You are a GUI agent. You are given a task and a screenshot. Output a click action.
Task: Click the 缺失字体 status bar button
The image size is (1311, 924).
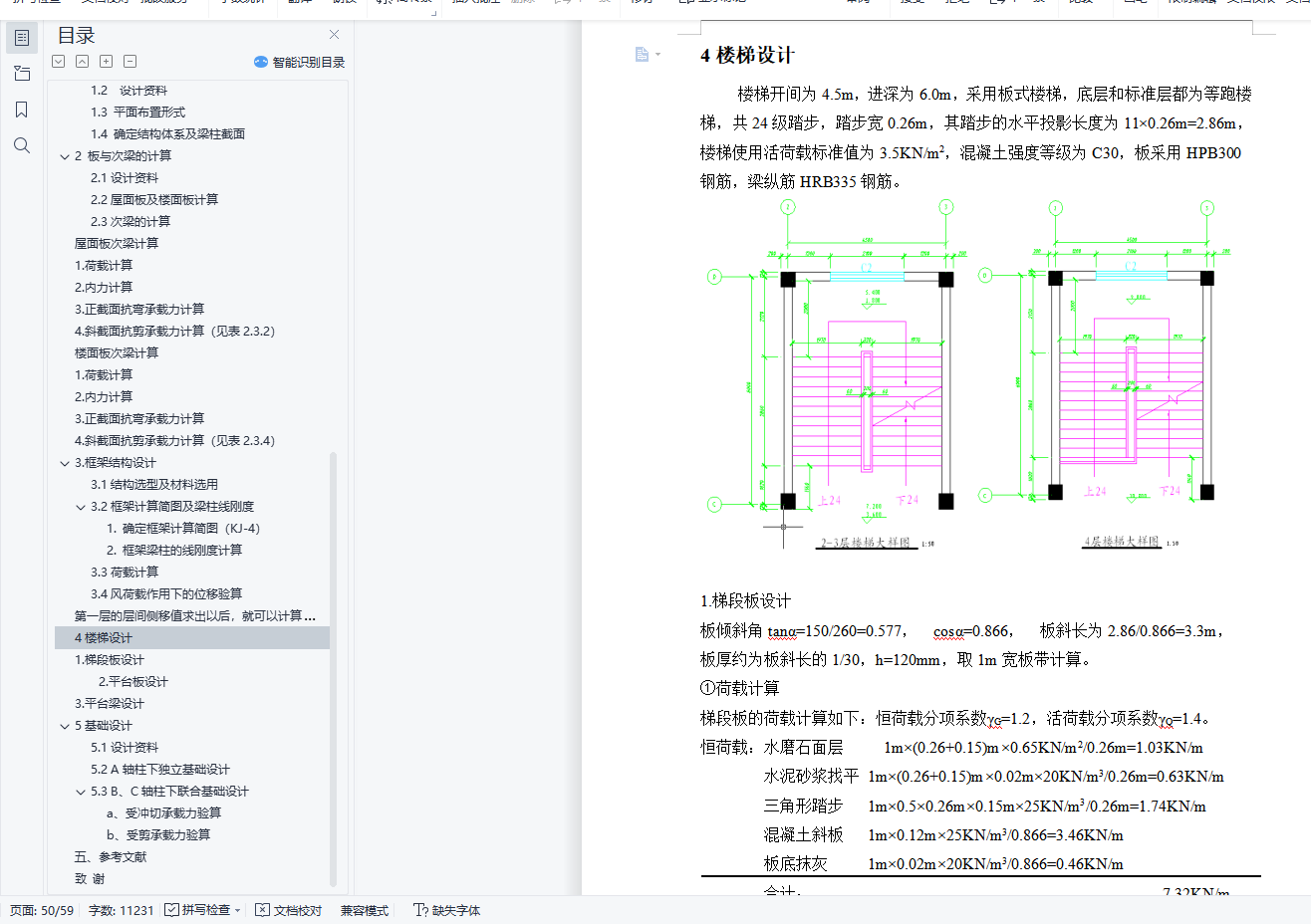(447, 910)
